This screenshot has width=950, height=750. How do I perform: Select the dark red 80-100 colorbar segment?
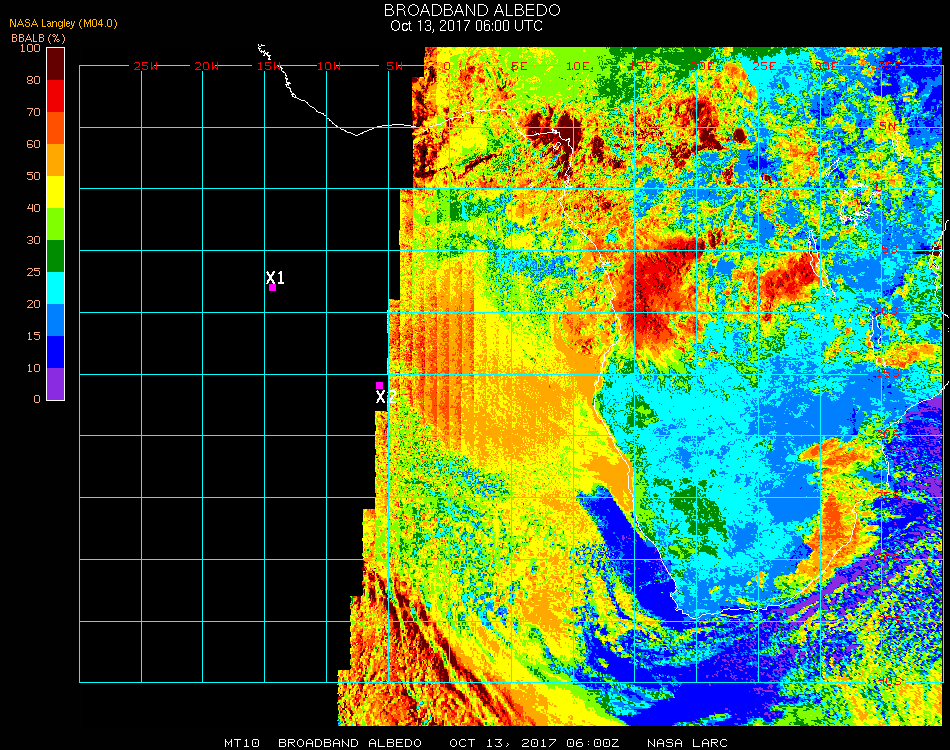[56, 64]
